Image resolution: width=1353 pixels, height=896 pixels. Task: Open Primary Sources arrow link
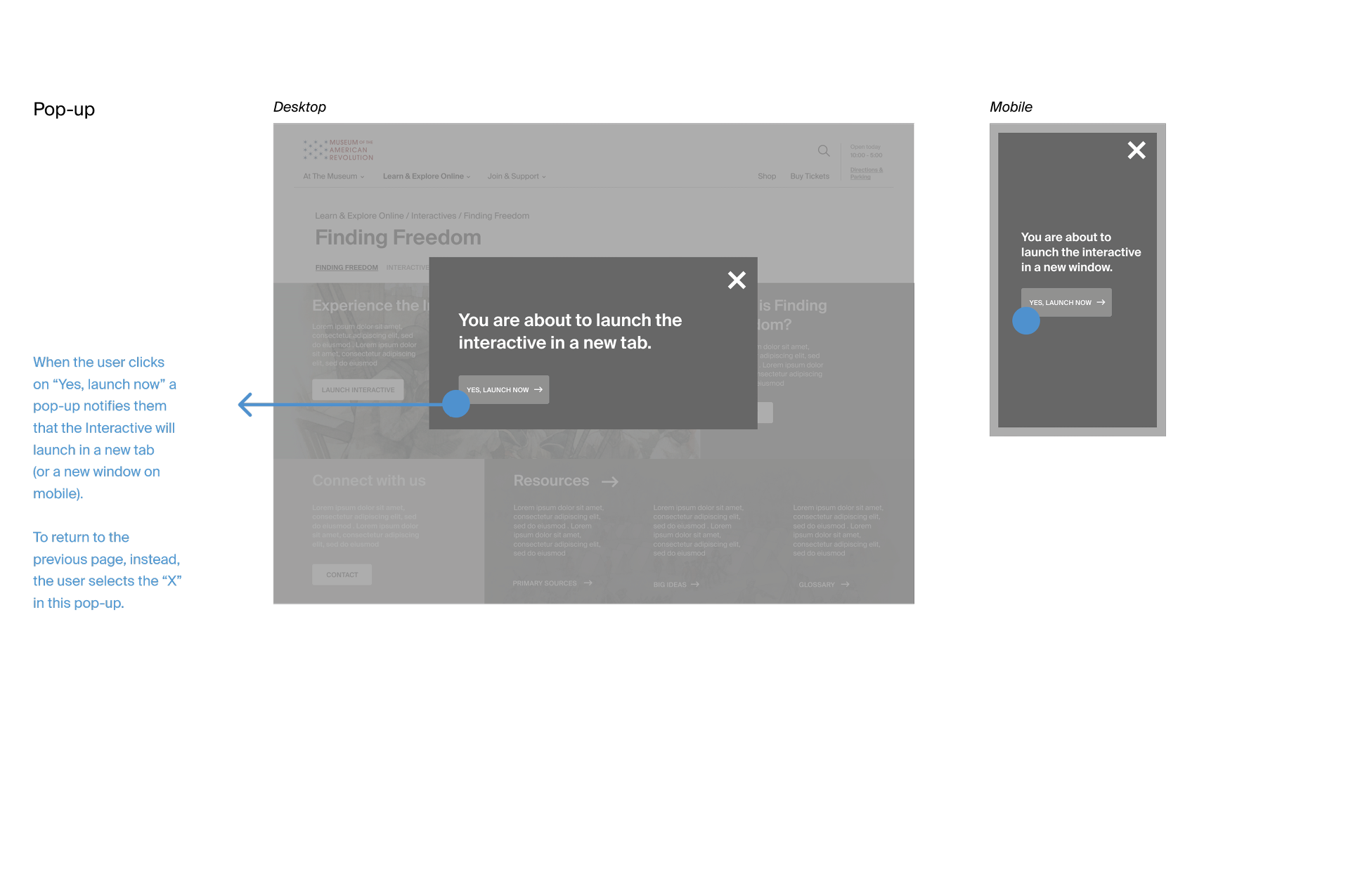click(552, 583)
